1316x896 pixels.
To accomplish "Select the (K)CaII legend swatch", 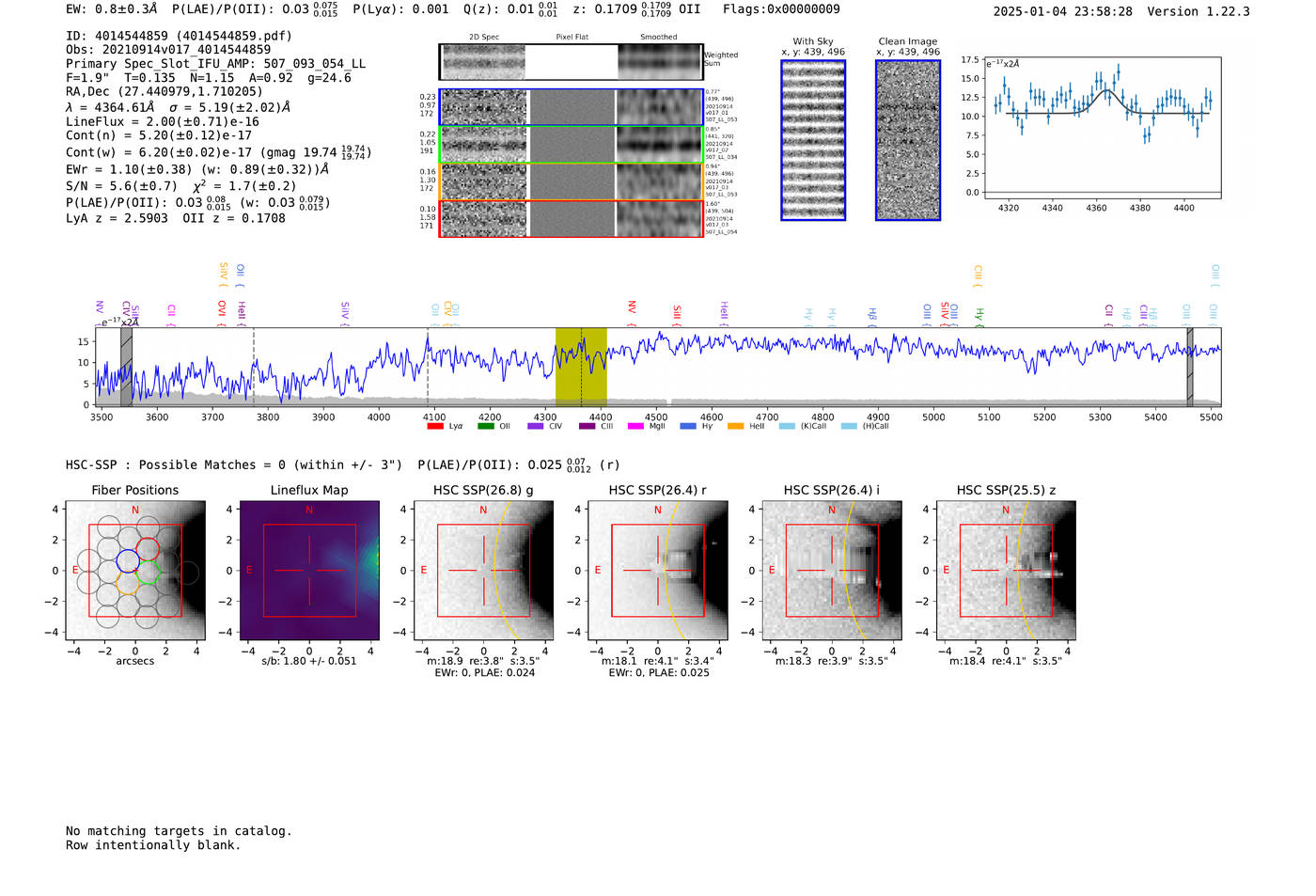I will [787, 427].
